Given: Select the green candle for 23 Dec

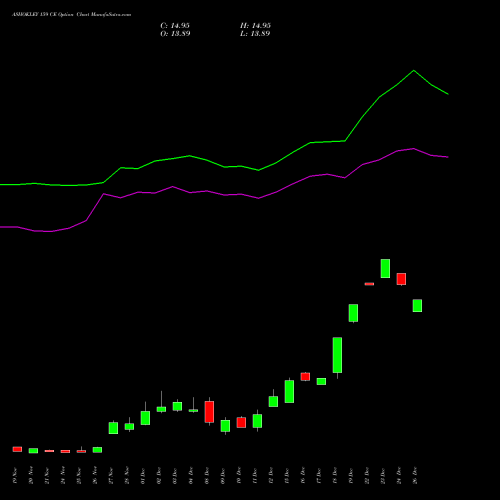Looking at the screenshot, I should click(385, 268).
